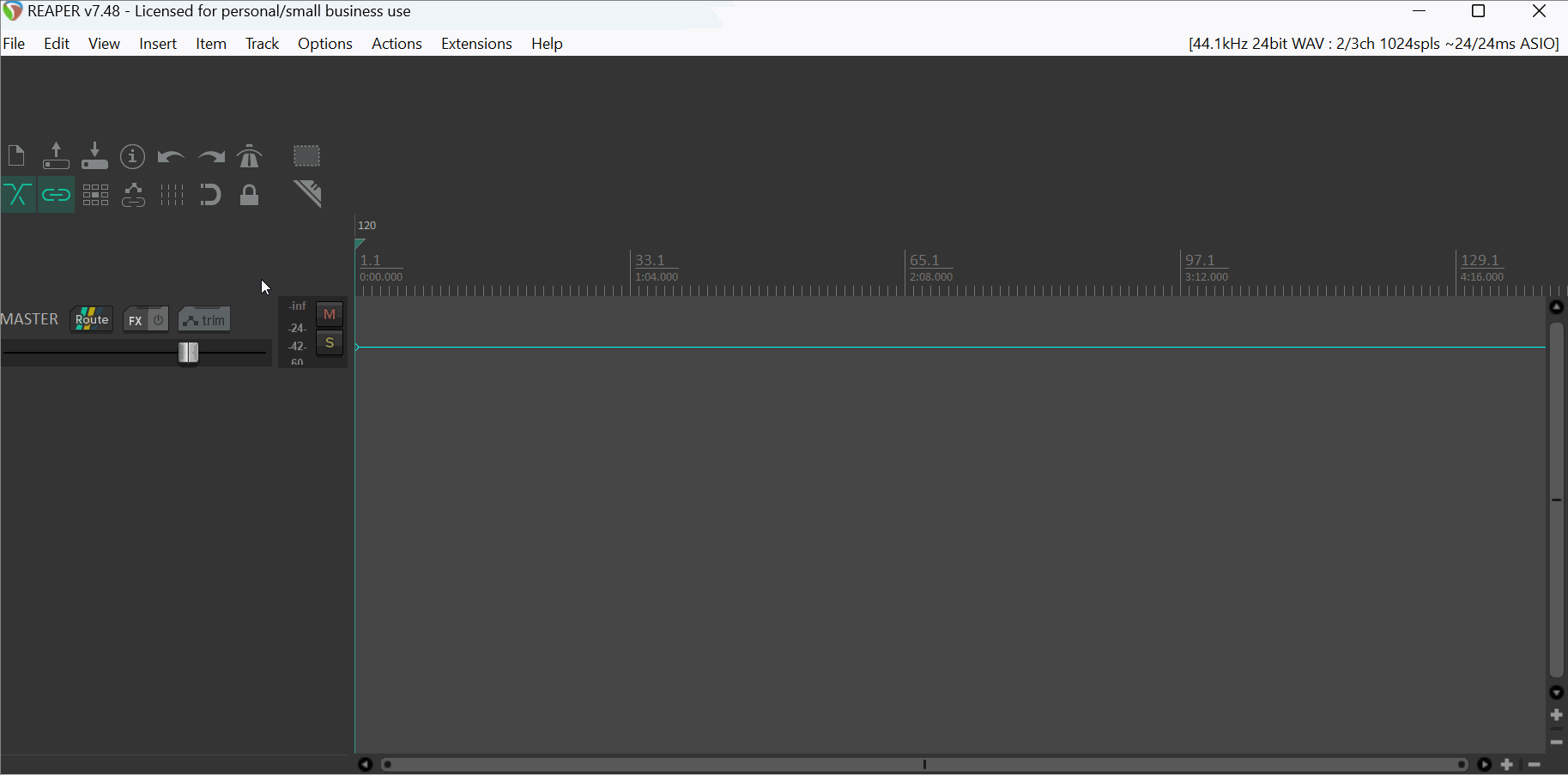Click the horizontal scrollbar right arrow

point(1485,764)
